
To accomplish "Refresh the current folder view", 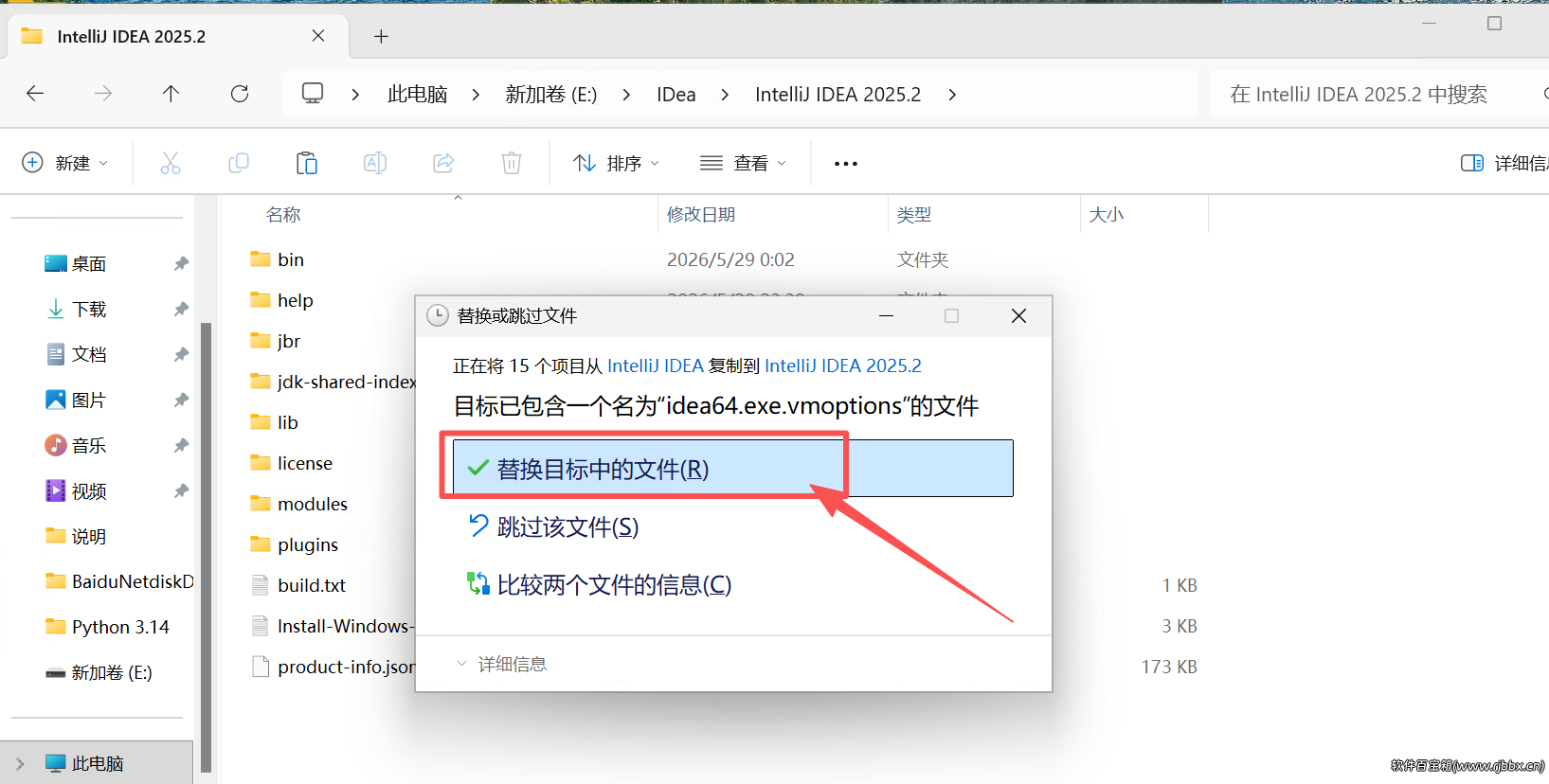I will coord(240,93).
